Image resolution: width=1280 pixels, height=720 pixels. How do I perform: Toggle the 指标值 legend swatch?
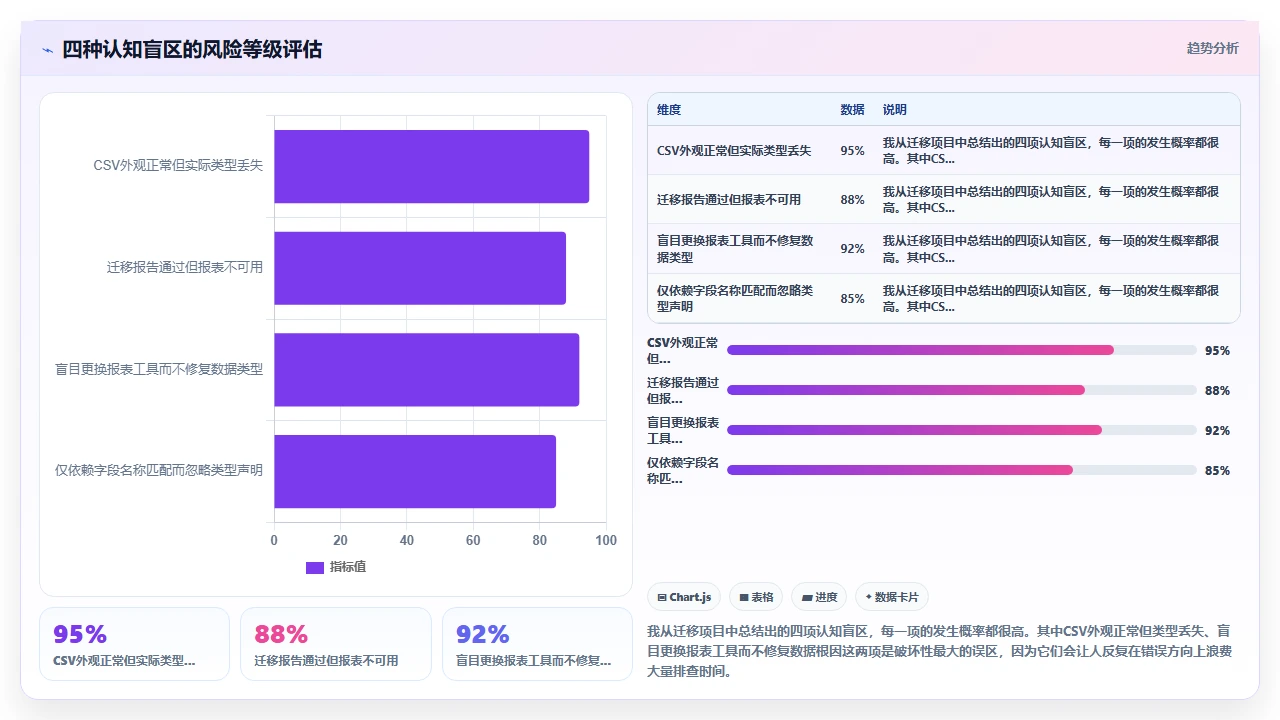point(315,567)
